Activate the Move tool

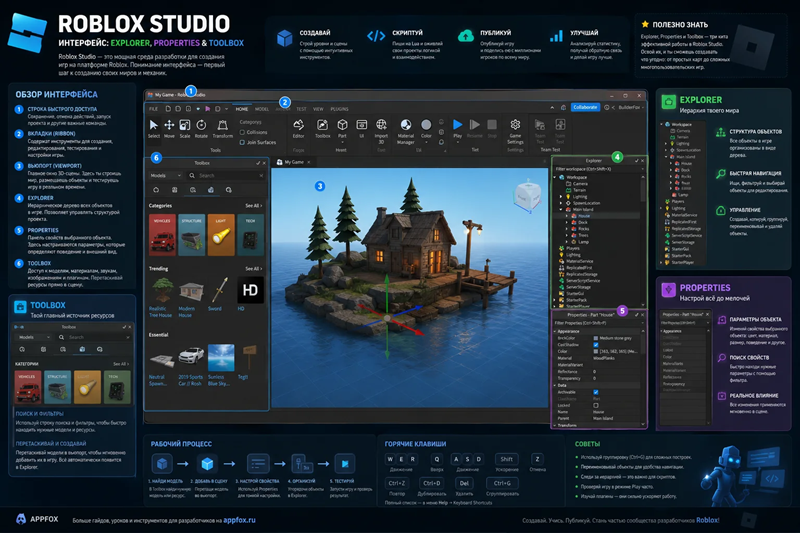169,129
